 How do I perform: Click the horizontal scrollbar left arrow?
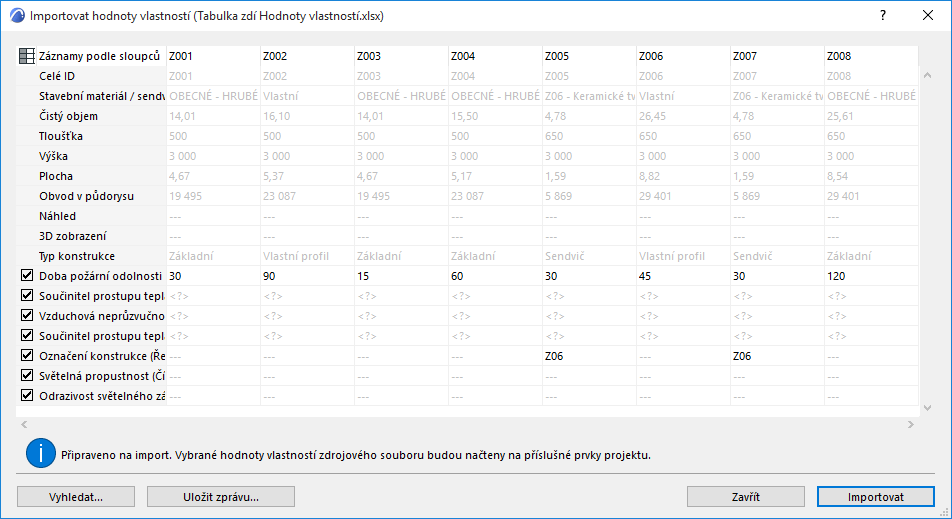point(24,425)
